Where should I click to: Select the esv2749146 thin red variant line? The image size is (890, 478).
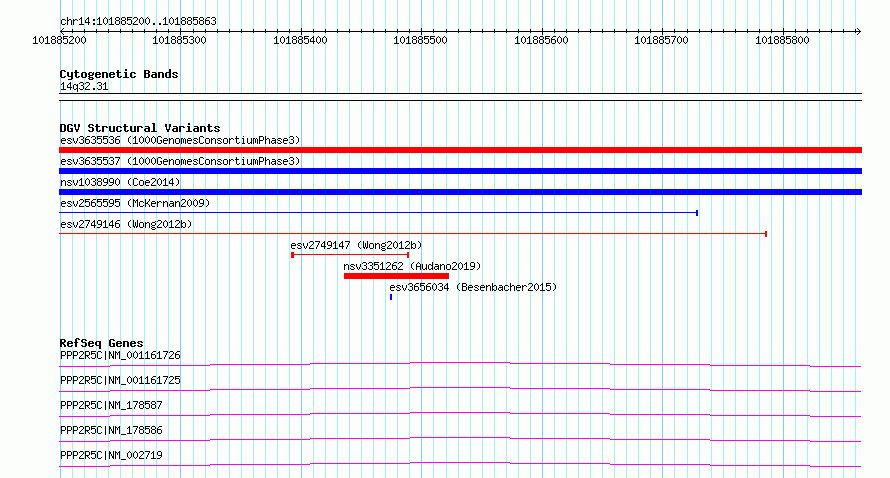[x=413, y=234]
